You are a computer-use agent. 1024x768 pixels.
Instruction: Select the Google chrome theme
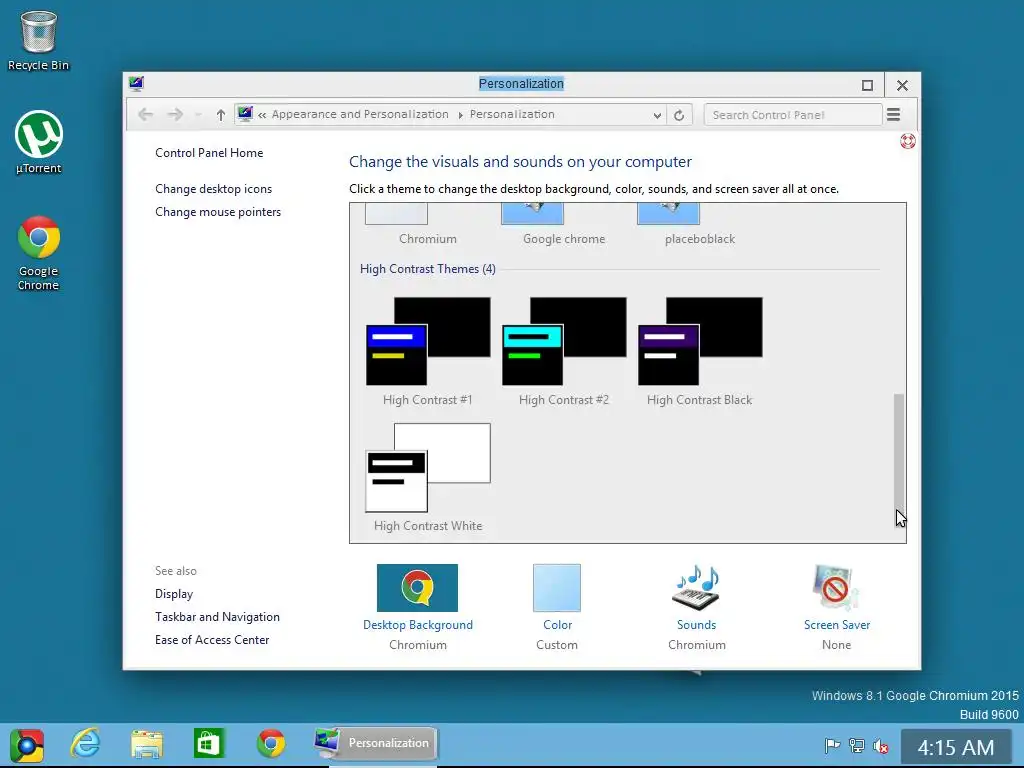[x=564, y=225]
